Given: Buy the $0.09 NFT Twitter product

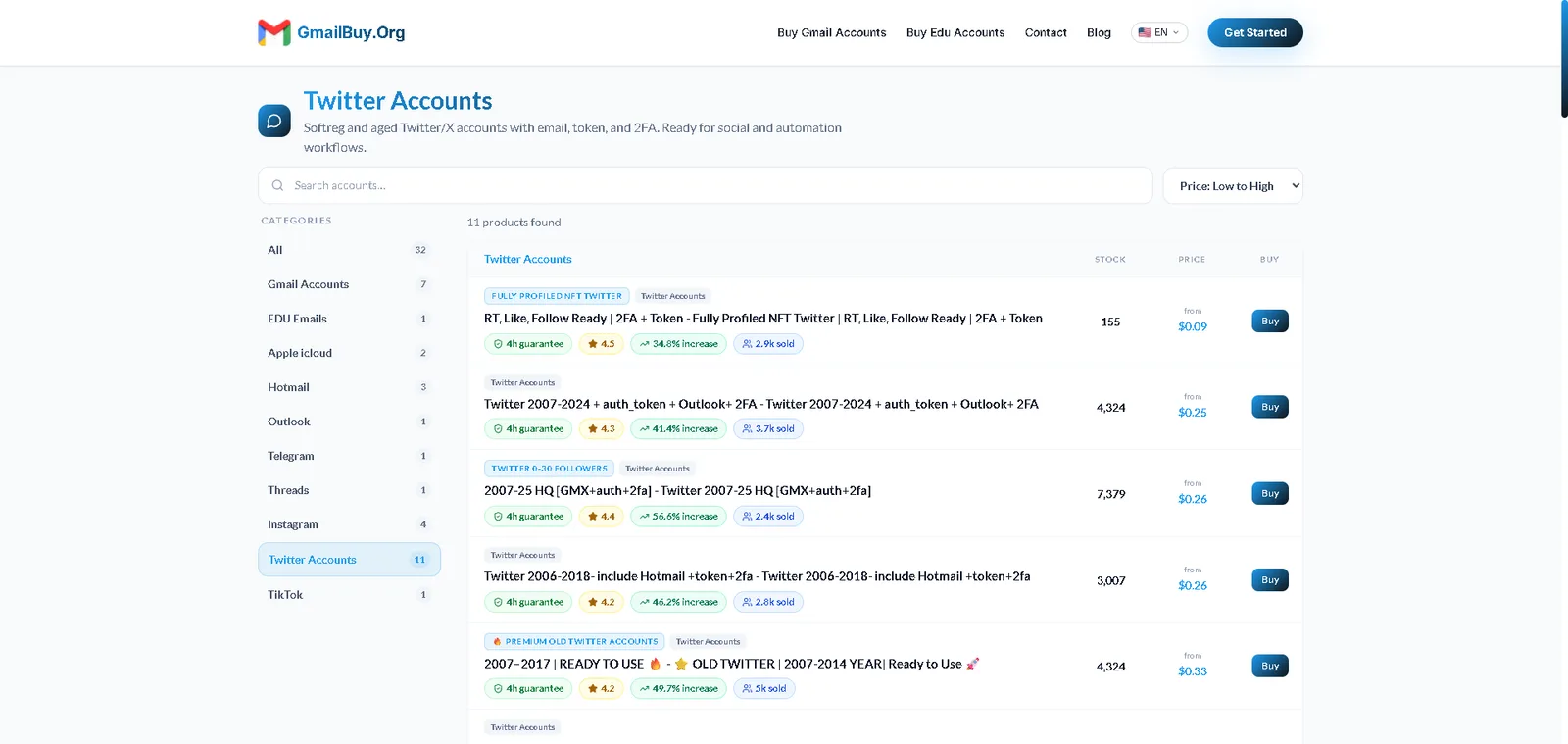Looking at the screenshot, I should pos(1270,322).
